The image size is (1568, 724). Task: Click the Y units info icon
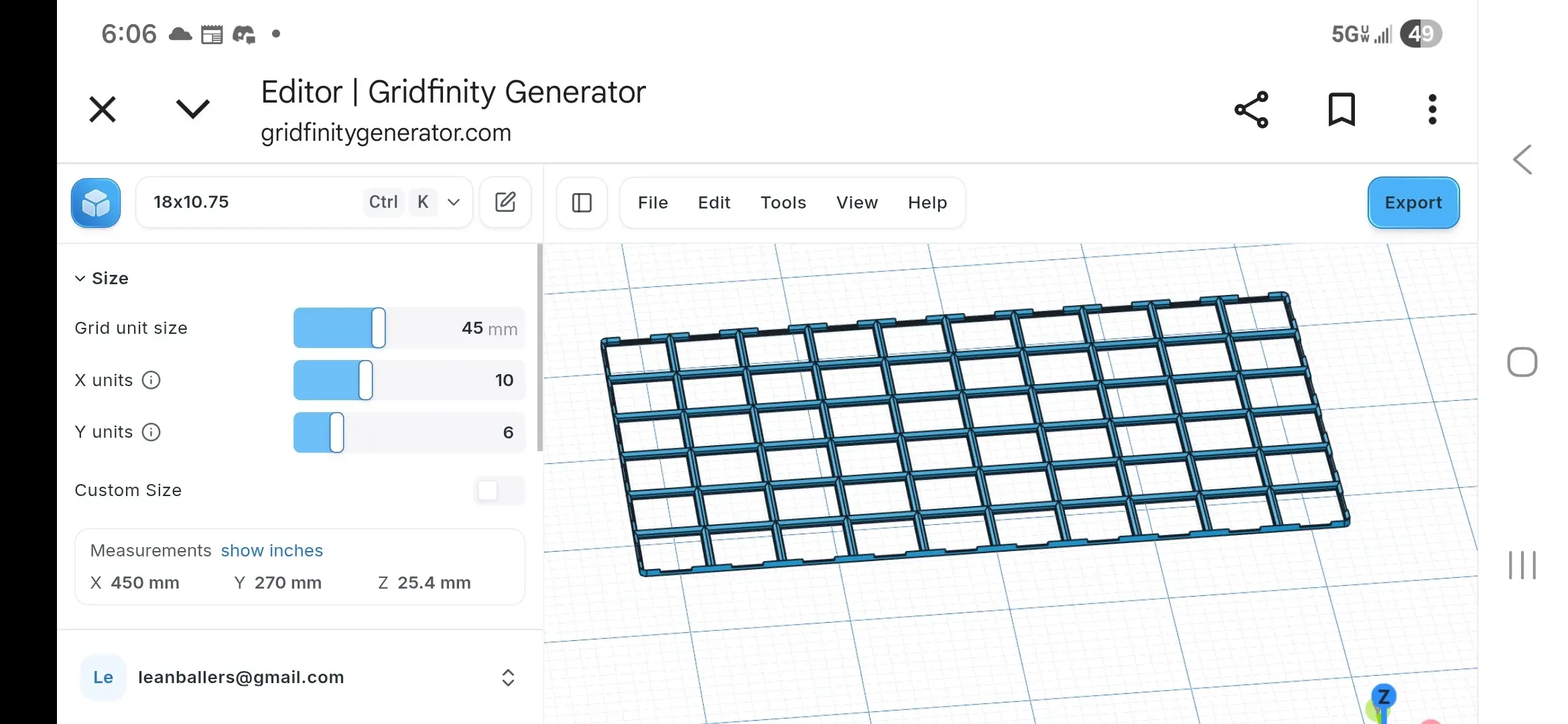[x=151, y=432]
